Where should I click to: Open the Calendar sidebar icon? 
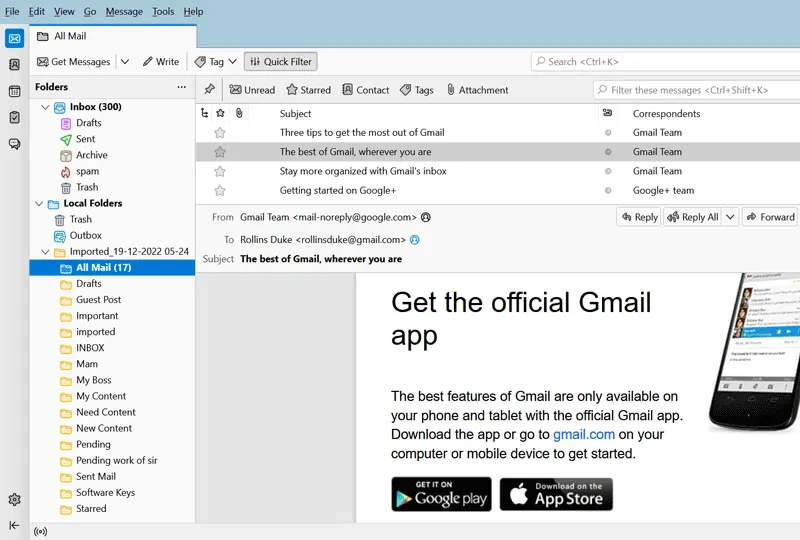click(x=14, y=91)
